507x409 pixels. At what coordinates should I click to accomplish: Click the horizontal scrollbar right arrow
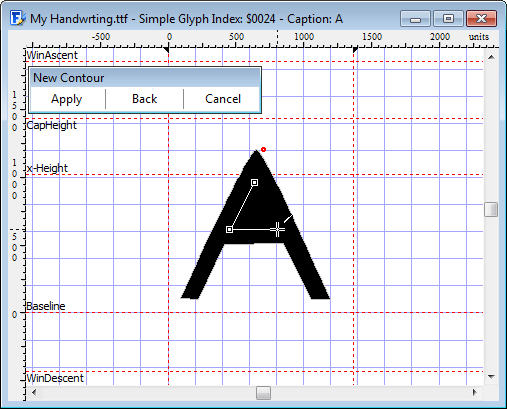tap(474, 392)
